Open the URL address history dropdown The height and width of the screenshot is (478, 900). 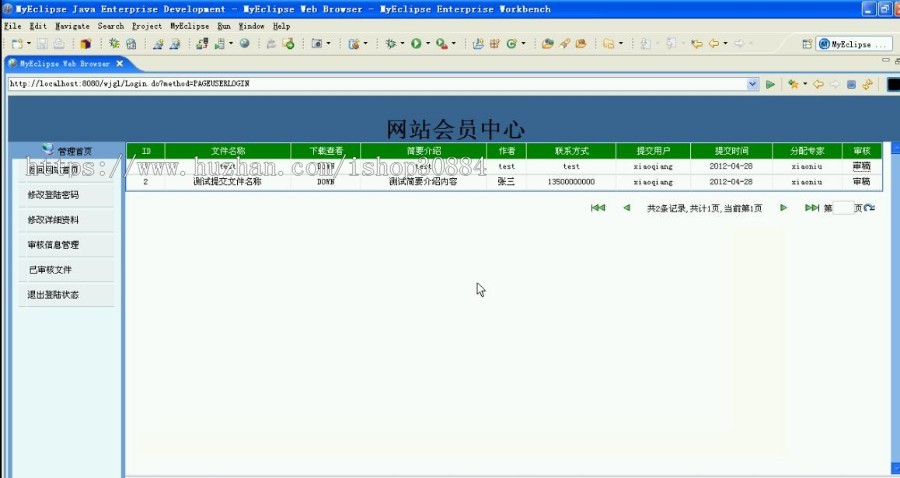point(752,84)
